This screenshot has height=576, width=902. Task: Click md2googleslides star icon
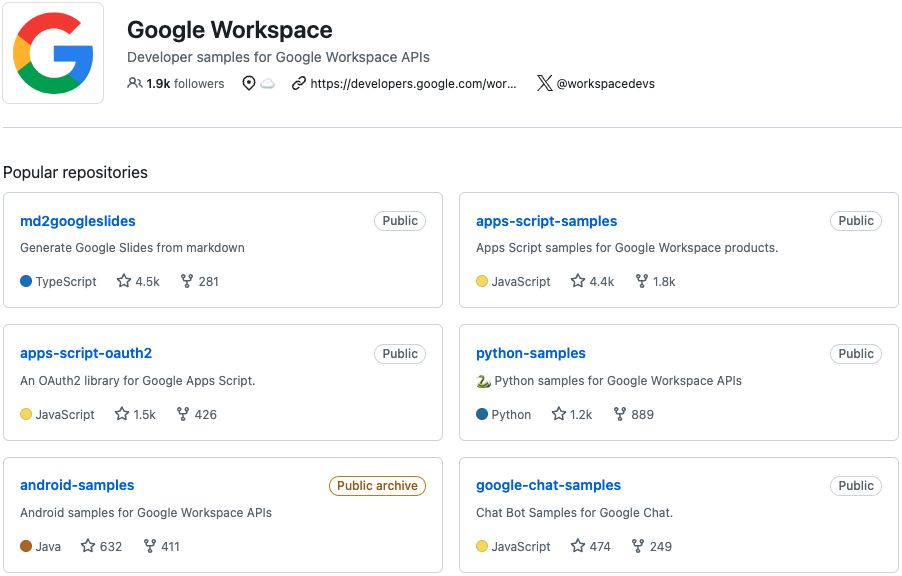point(124,281)
